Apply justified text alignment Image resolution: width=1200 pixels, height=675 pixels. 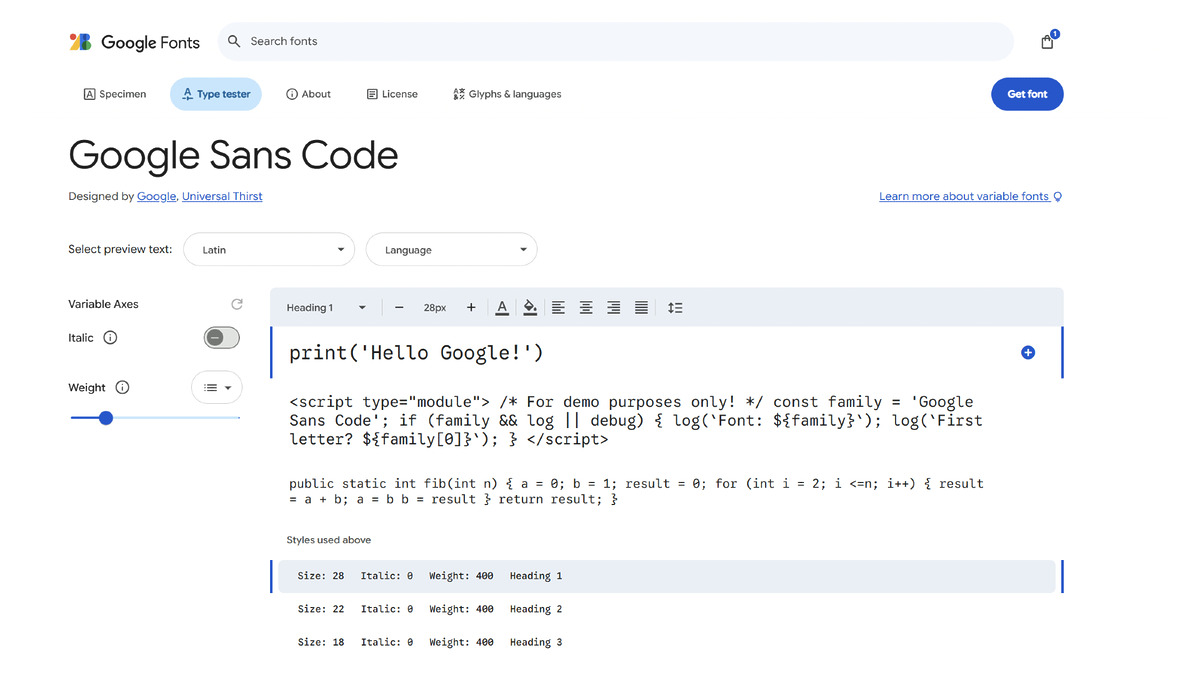point(641,307)
